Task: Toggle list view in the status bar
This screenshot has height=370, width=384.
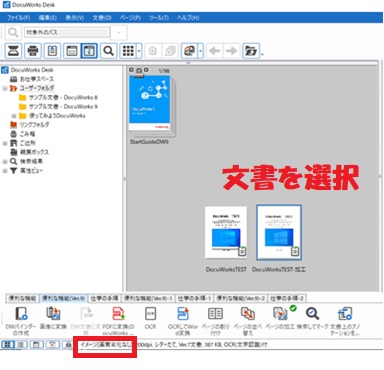Action: click(21, 344)
